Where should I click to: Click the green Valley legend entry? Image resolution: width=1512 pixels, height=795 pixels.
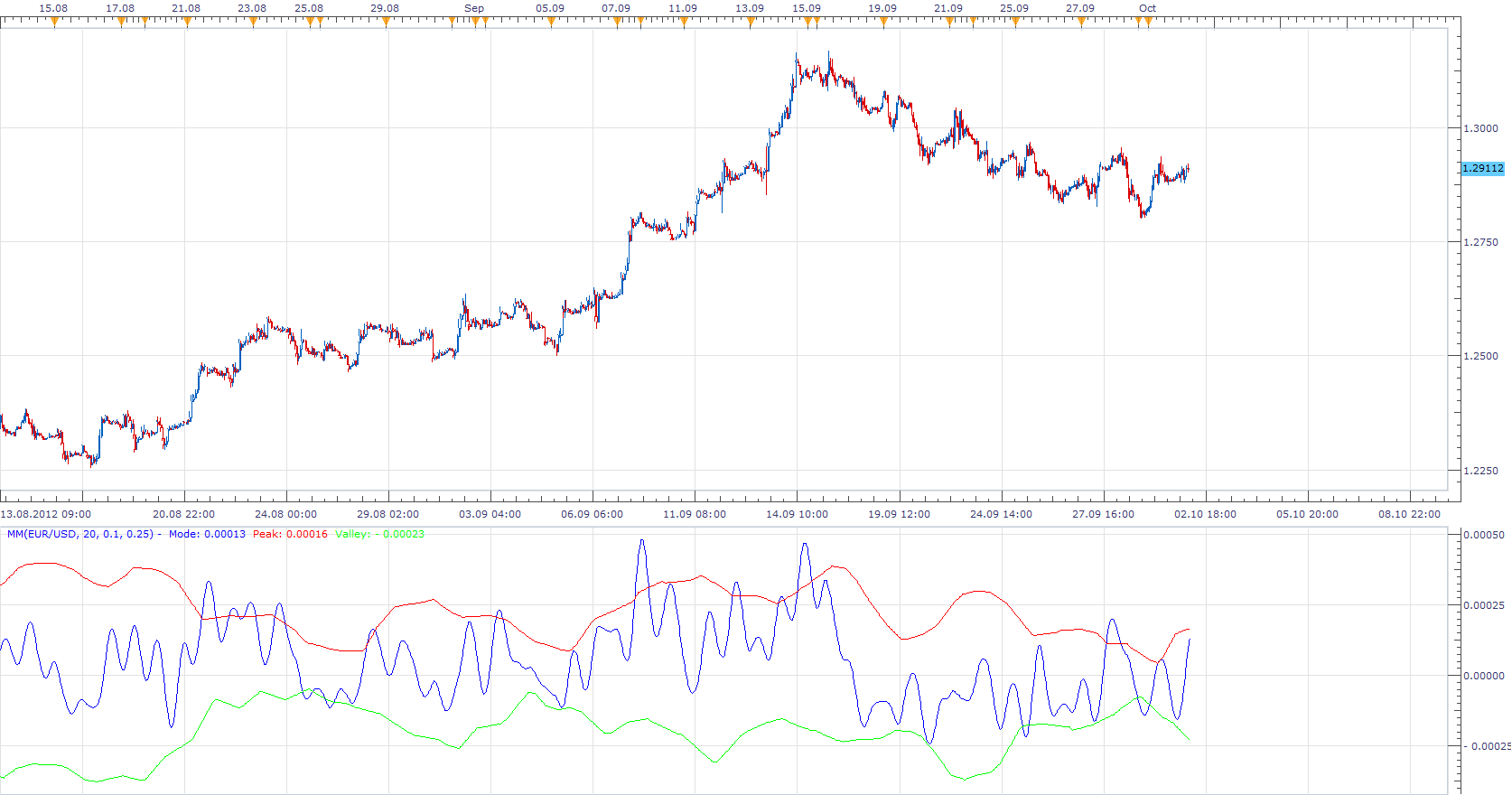379,534
